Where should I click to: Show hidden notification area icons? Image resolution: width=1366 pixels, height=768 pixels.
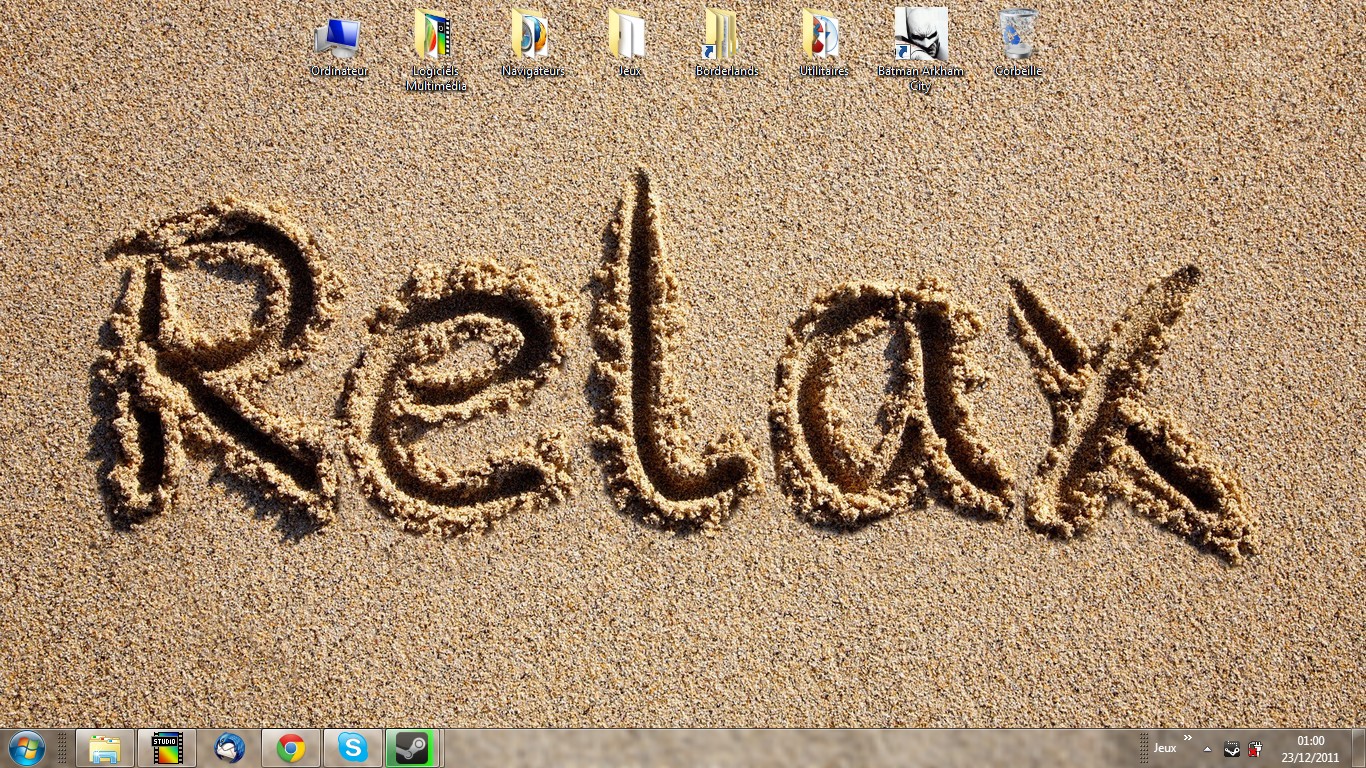1208,749
